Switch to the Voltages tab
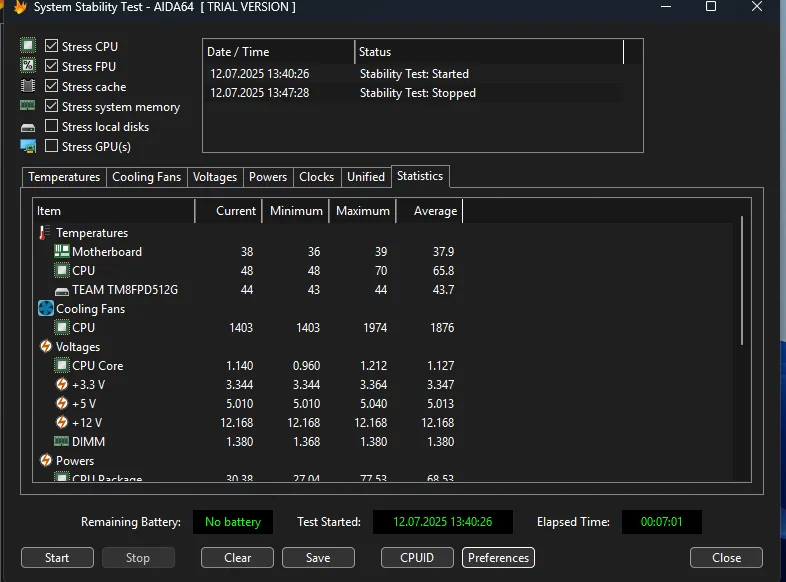786x582 pixels. pos(215,177)
